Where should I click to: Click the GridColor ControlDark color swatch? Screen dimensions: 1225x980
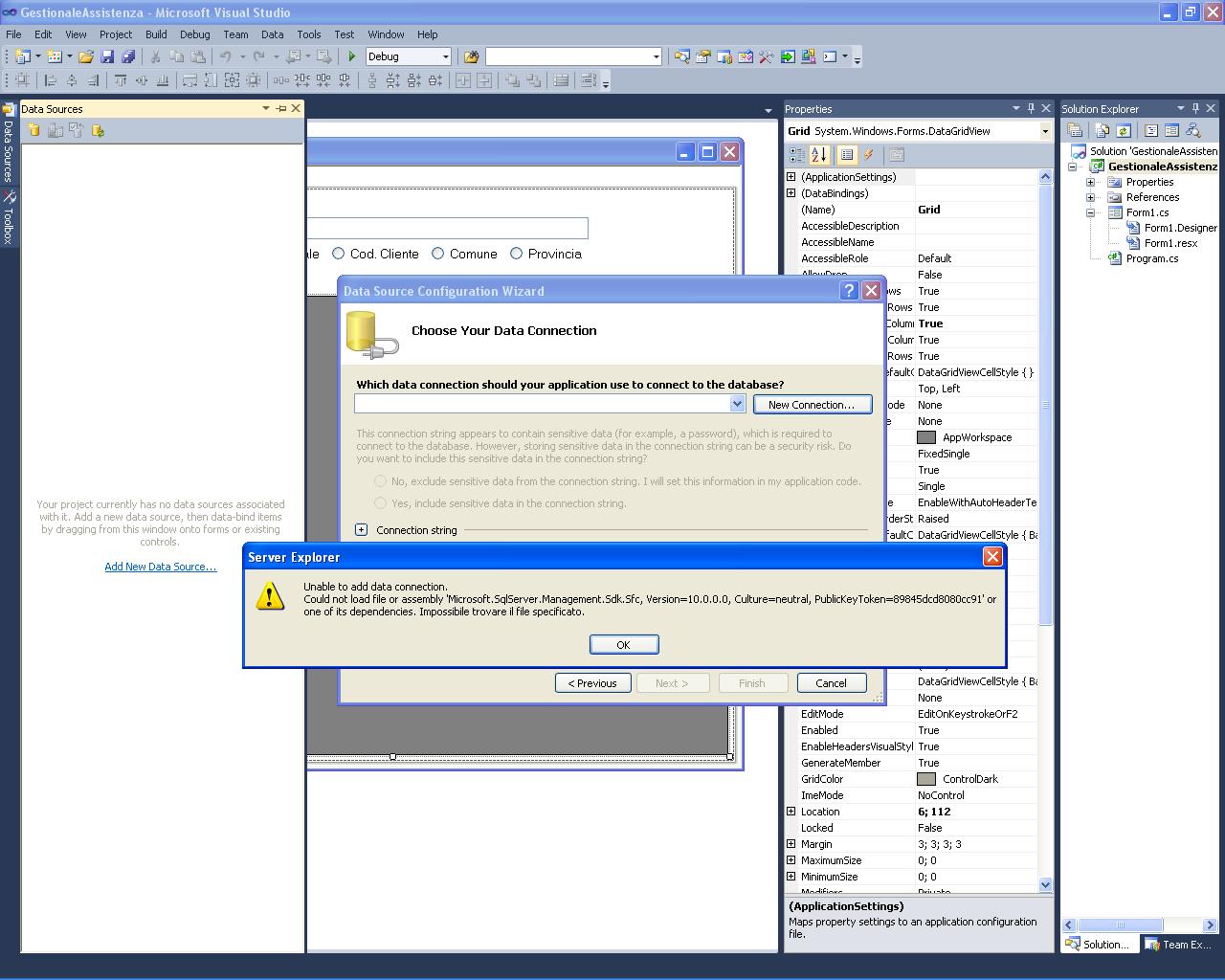click(x=926, y=779)
